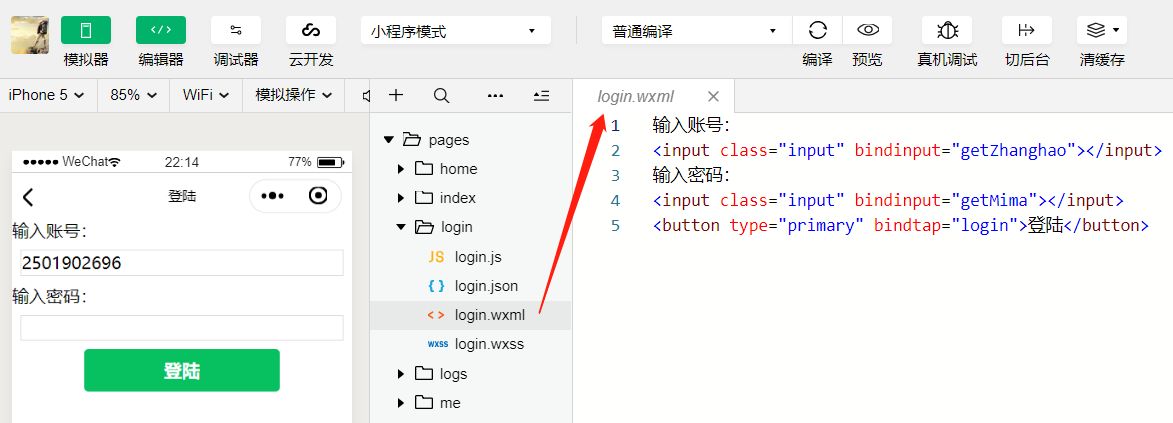Click the preview (预览) eye icon

(868, 31)
